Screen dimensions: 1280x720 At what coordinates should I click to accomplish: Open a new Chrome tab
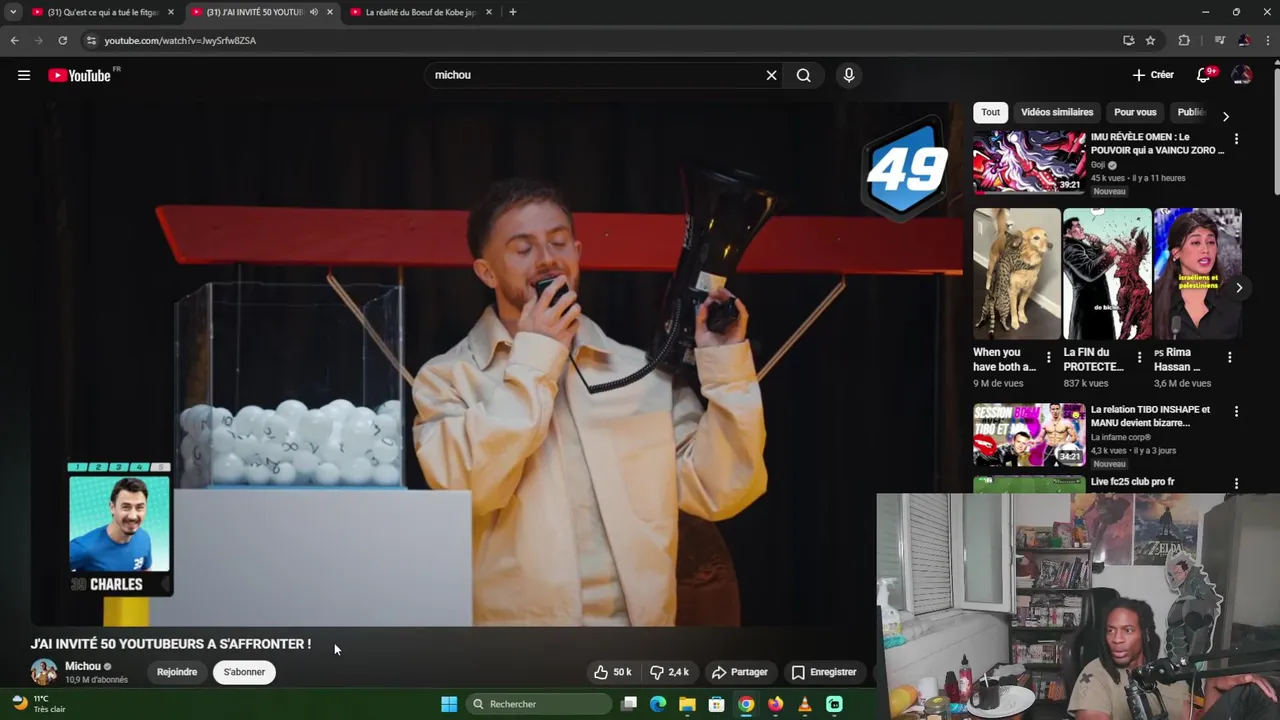click(x=512, y=12)
